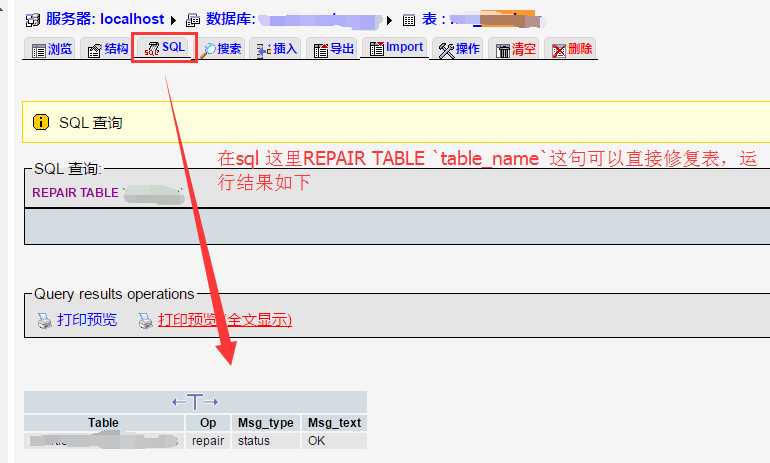
Task: Toggle the ←T→ full texts control
Action: [195, 402]
